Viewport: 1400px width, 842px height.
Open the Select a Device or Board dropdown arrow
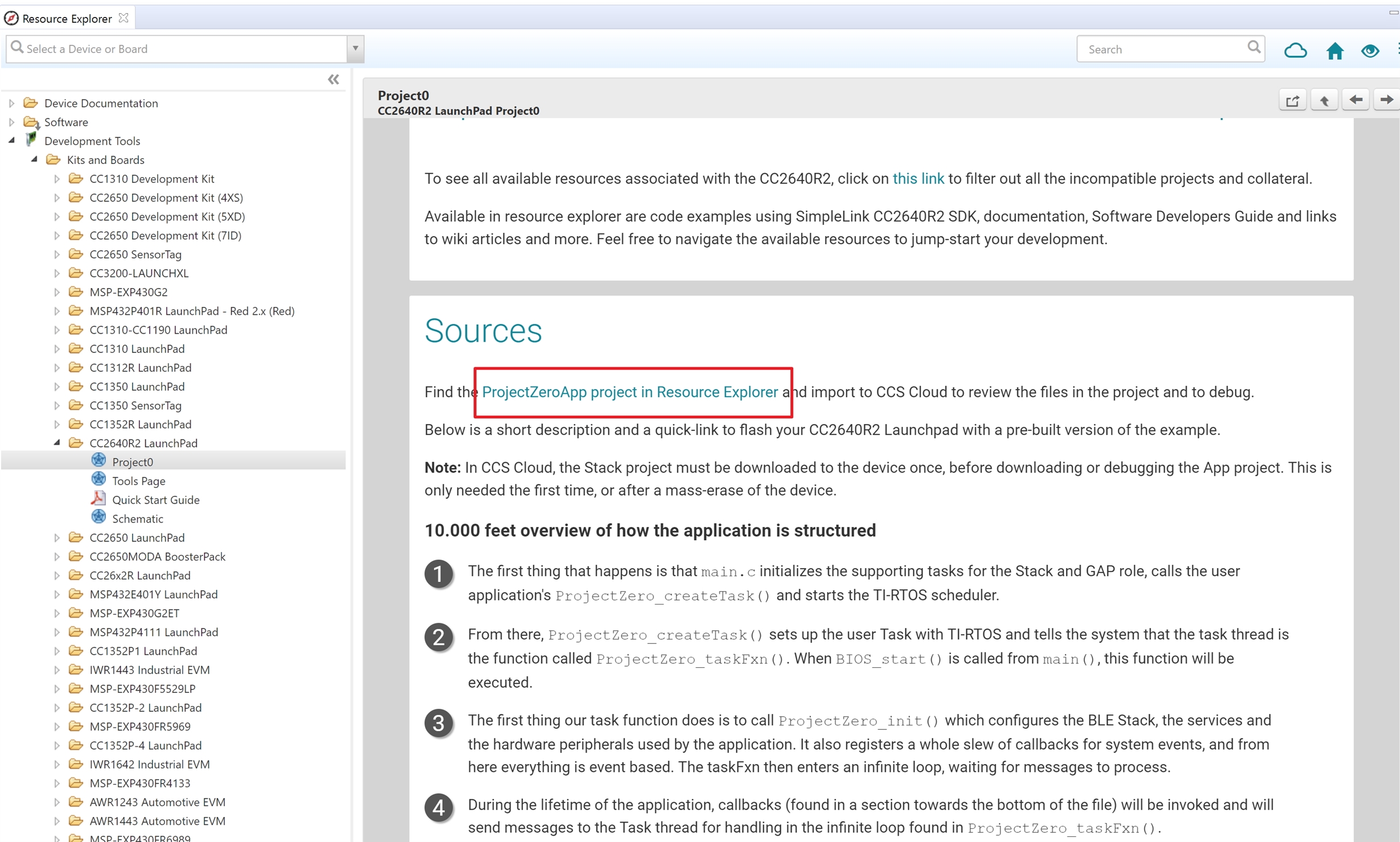[x=355, y=48]
